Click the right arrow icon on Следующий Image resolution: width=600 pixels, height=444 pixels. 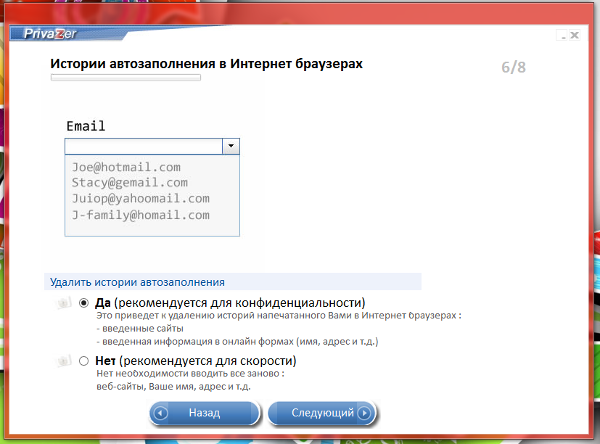pos(364,412)
